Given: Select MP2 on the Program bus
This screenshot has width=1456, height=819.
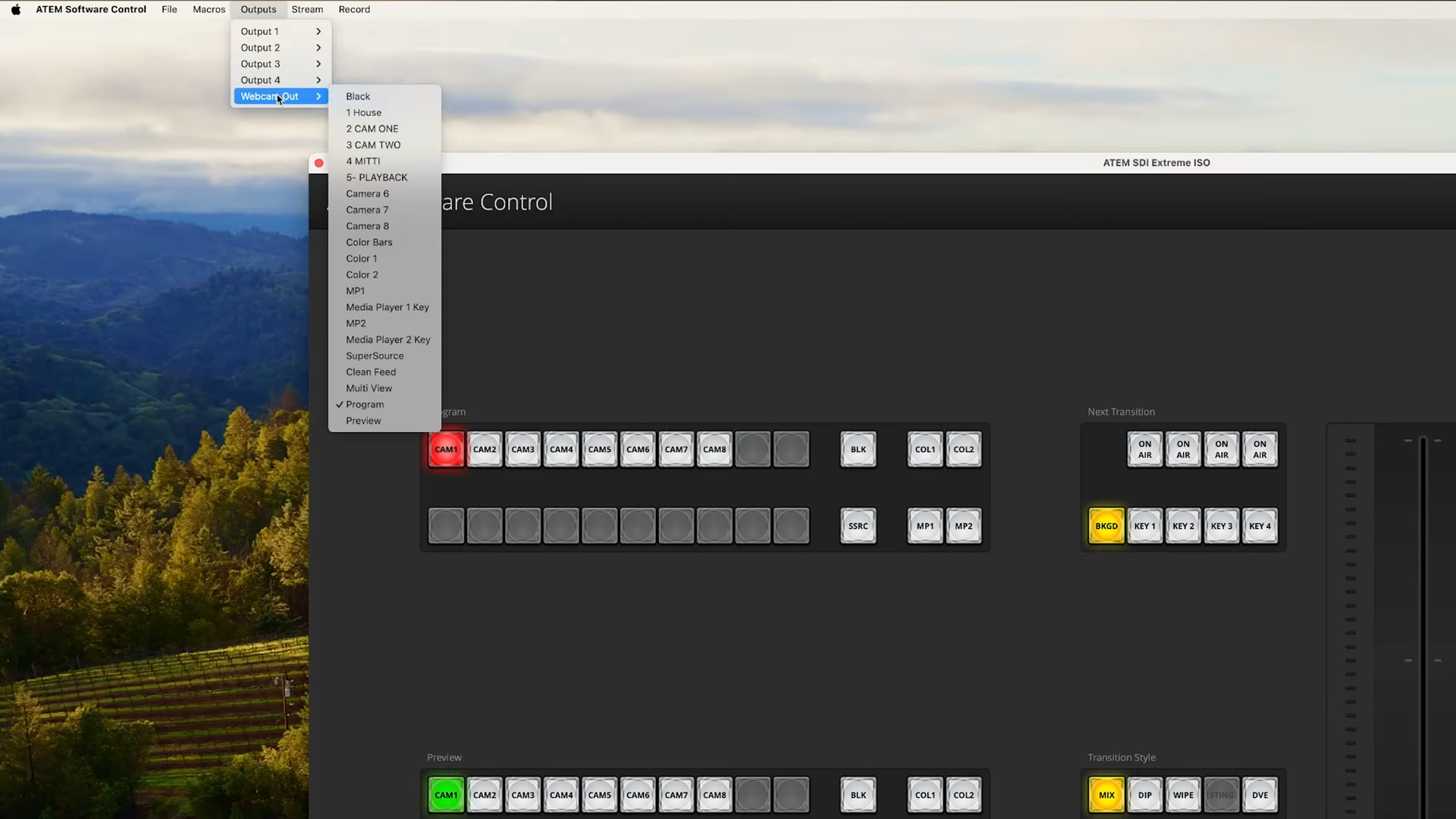Looking at the screenshot, I should 964,526.
